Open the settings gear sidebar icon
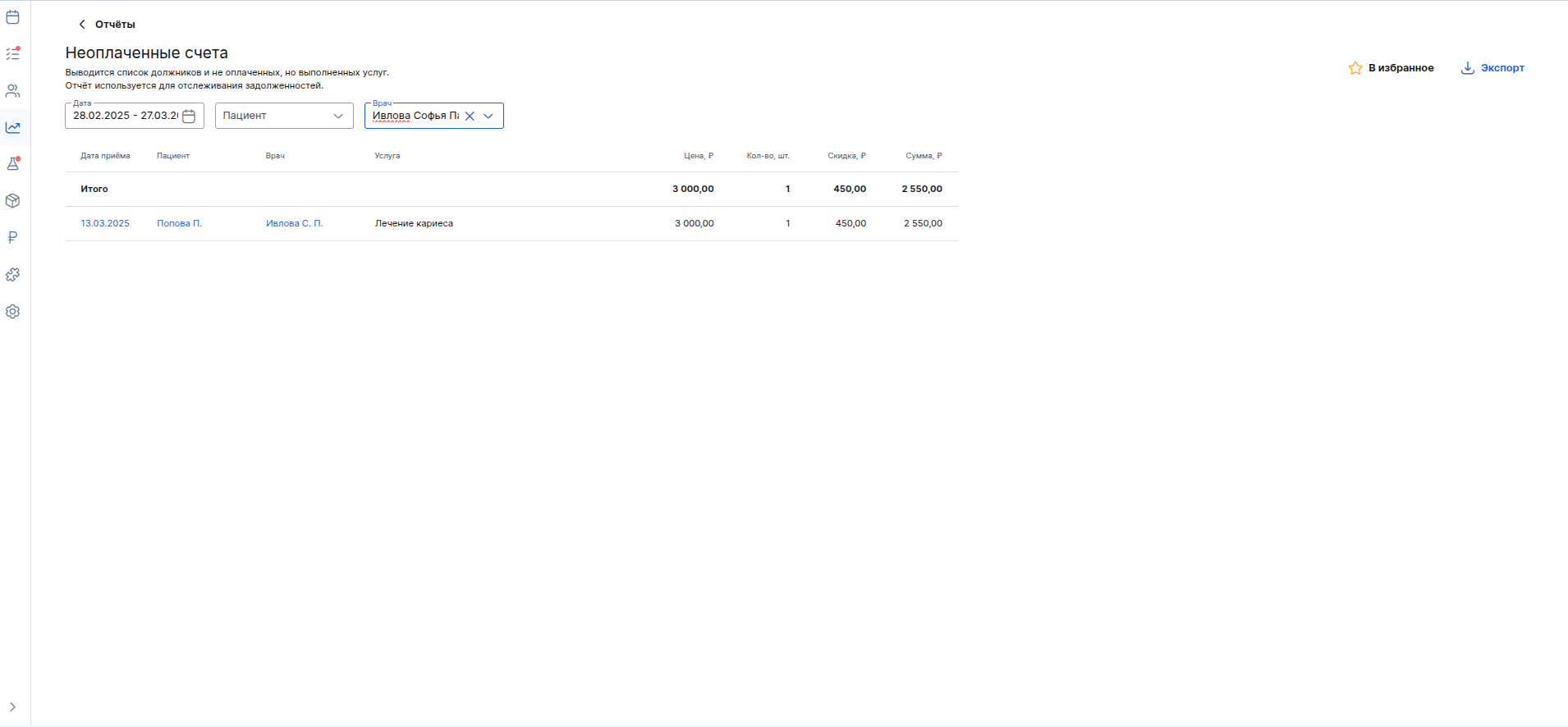1568x727 pixels. [13, 312]
